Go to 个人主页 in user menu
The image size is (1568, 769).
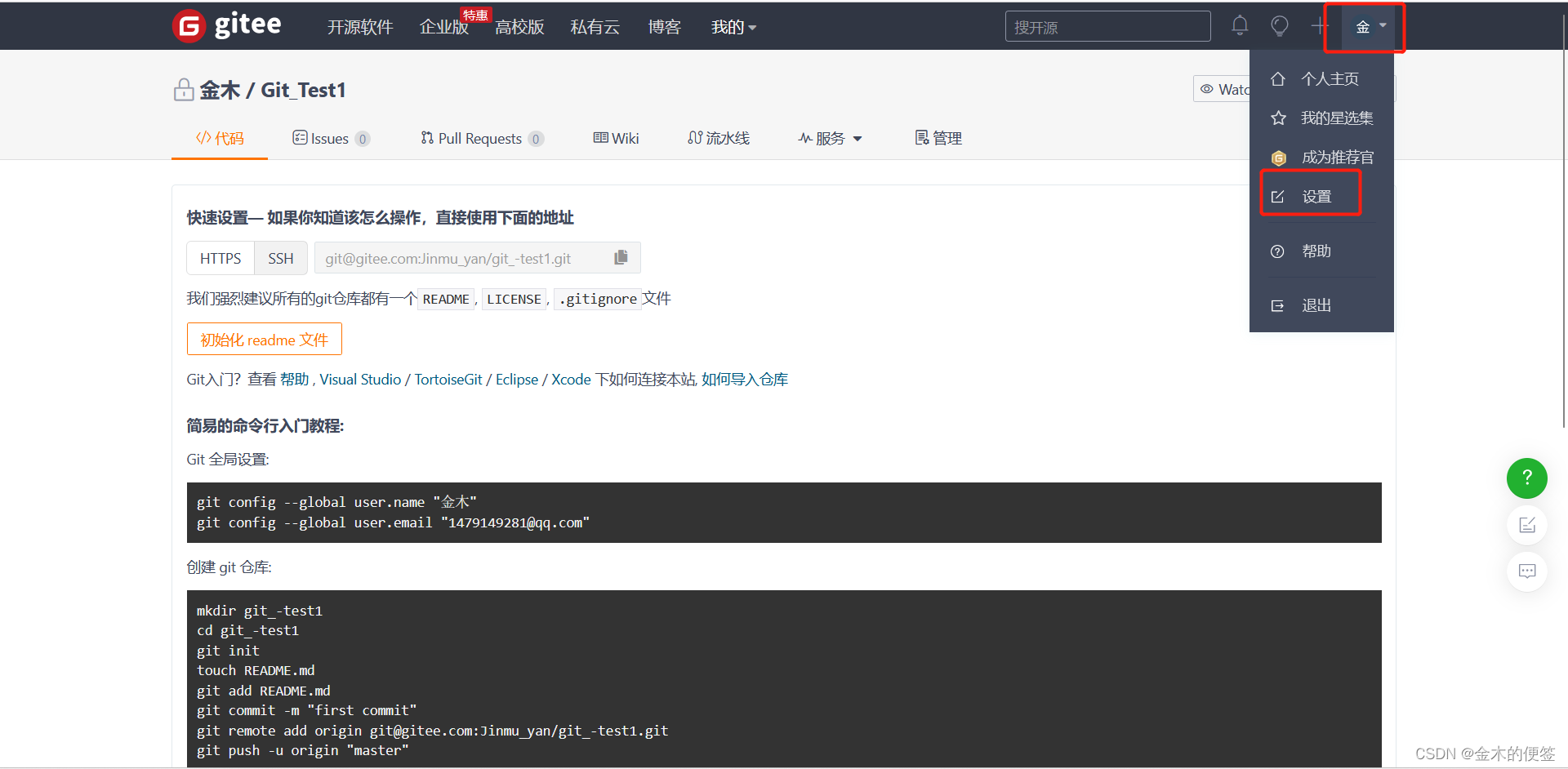[x=1321, y=79]
